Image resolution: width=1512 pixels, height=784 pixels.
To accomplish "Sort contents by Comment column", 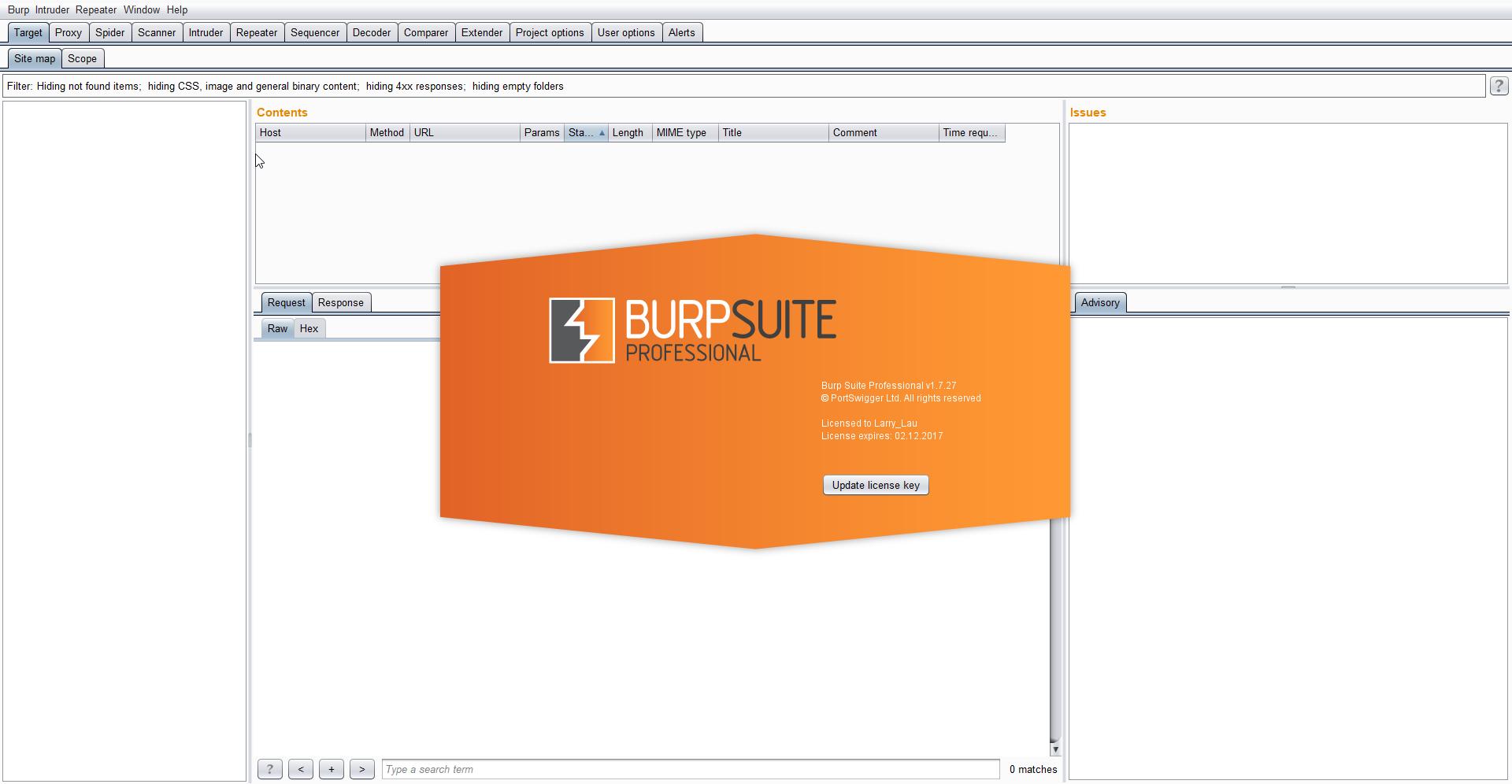I will point(884,133).
